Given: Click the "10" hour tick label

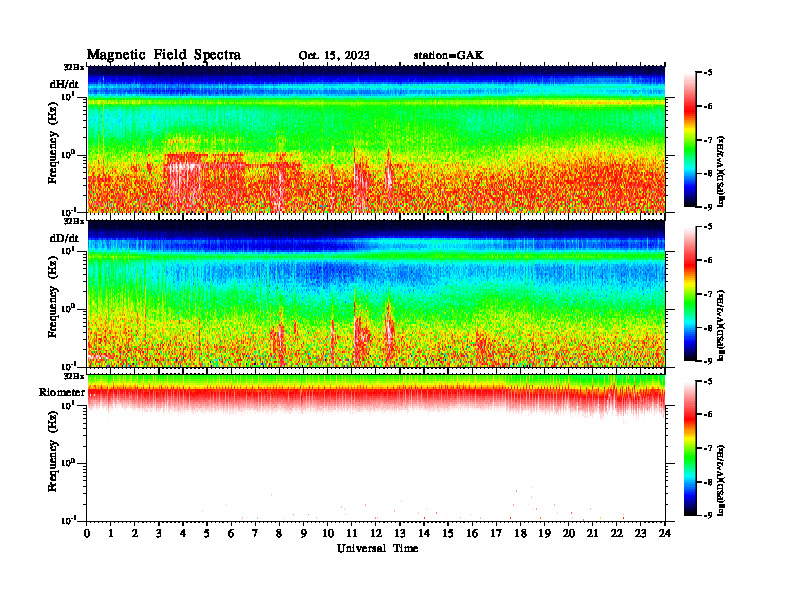Looking at the screenshot, I should click(328, 534).
